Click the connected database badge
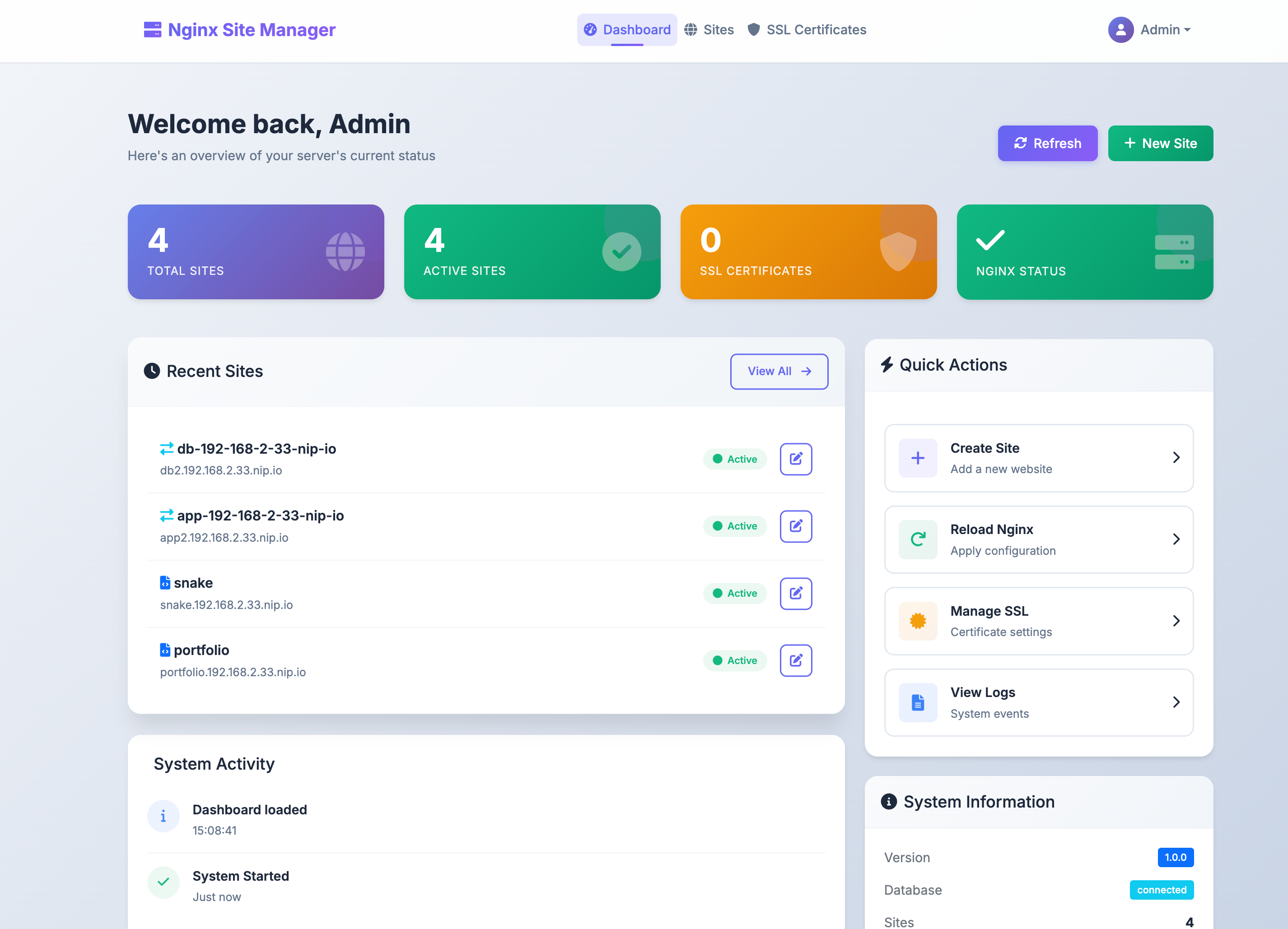Screen dimensions: 1288x929 (x=1162, y=890)
